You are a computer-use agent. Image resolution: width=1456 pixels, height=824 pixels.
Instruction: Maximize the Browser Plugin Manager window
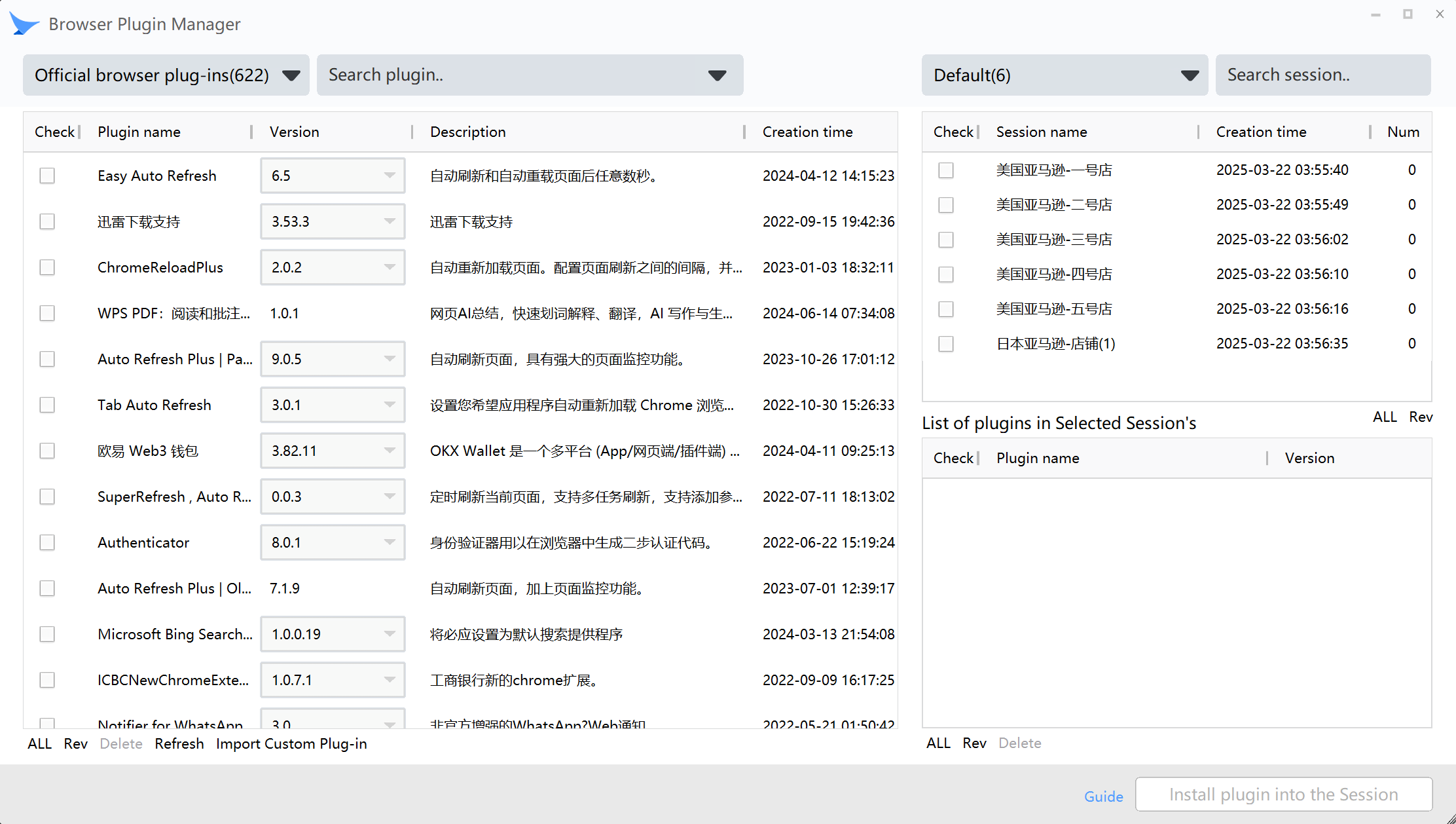pos(1408,14)
